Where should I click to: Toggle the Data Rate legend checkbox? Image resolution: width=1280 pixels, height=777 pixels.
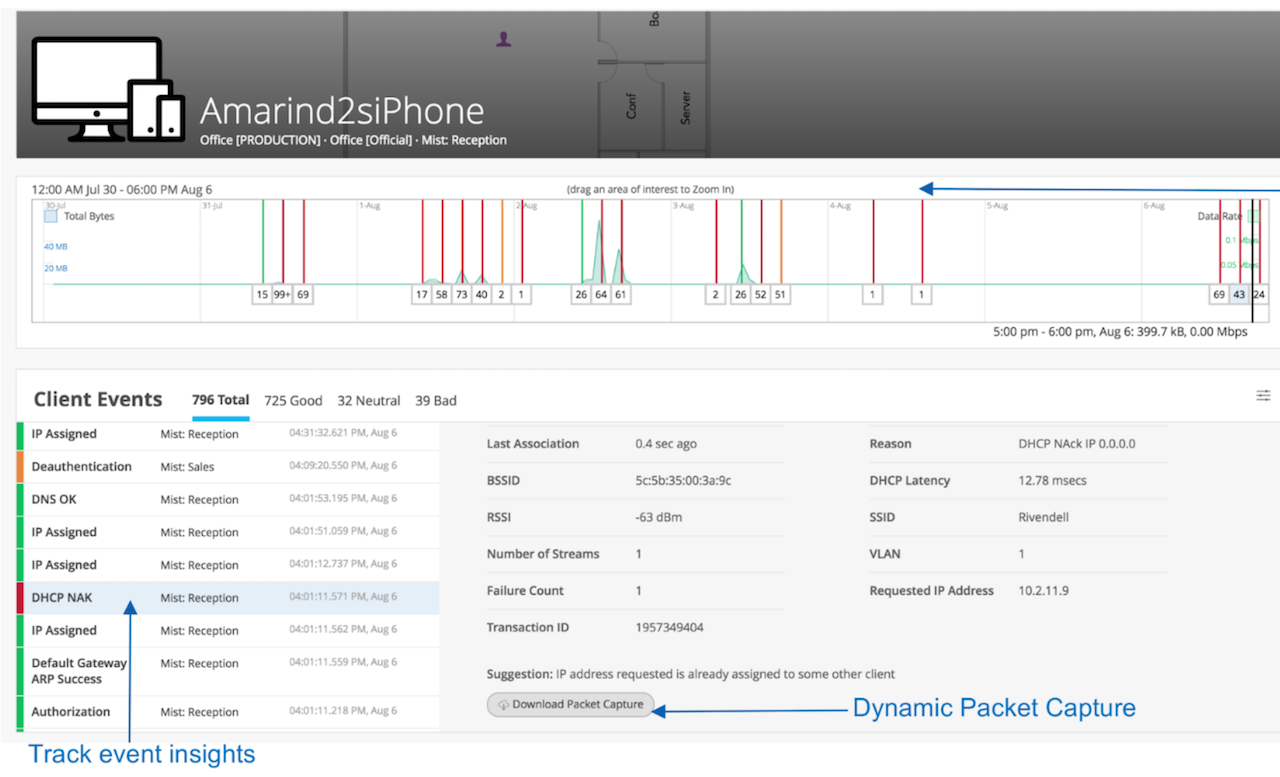point(1253,215)
